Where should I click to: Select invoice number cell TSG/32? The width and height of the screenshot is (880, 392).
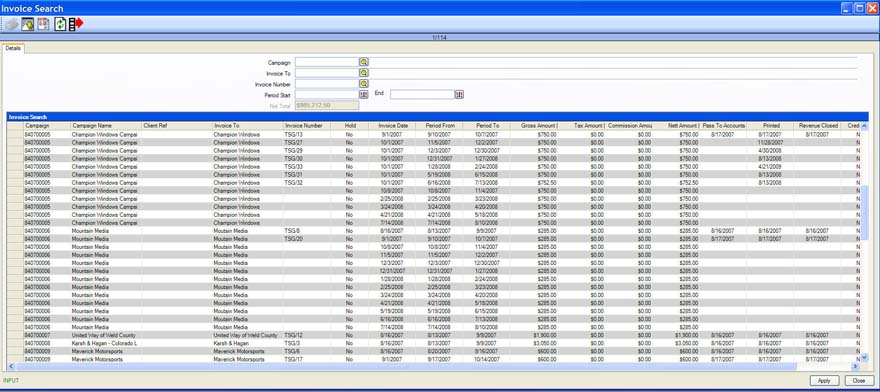[x=306, y=183]
